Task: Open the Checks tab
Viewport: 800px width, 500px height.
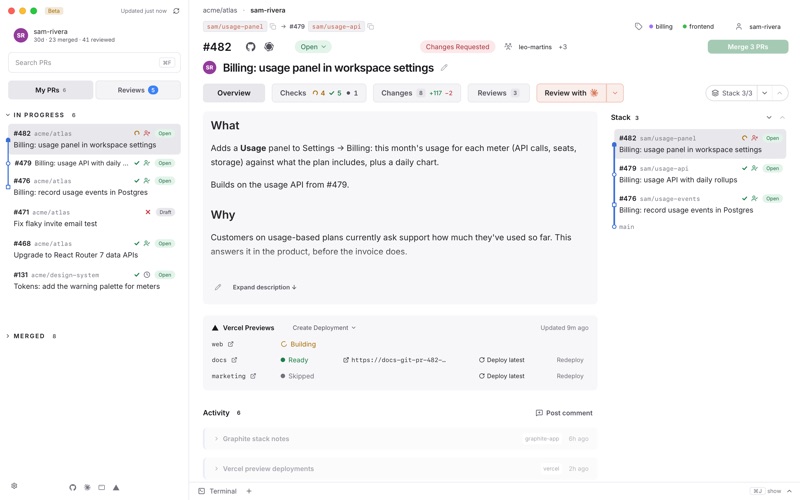Action: 319,93
